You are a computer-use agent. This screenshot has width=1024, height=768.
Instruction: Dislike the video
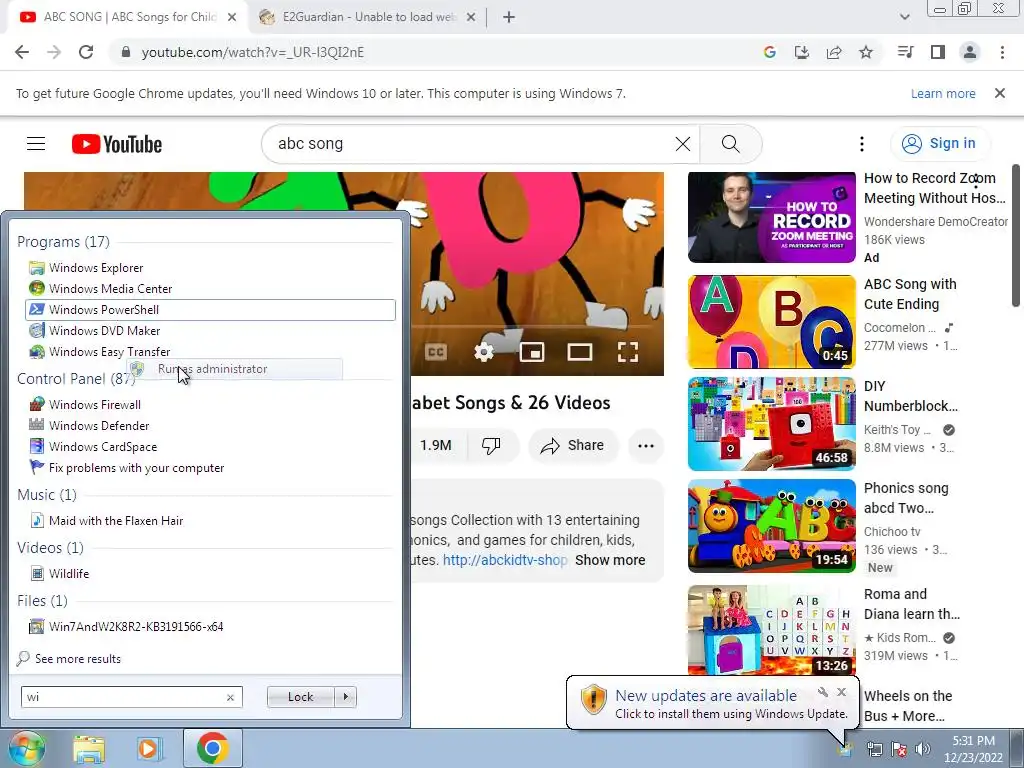click(491, 445)
